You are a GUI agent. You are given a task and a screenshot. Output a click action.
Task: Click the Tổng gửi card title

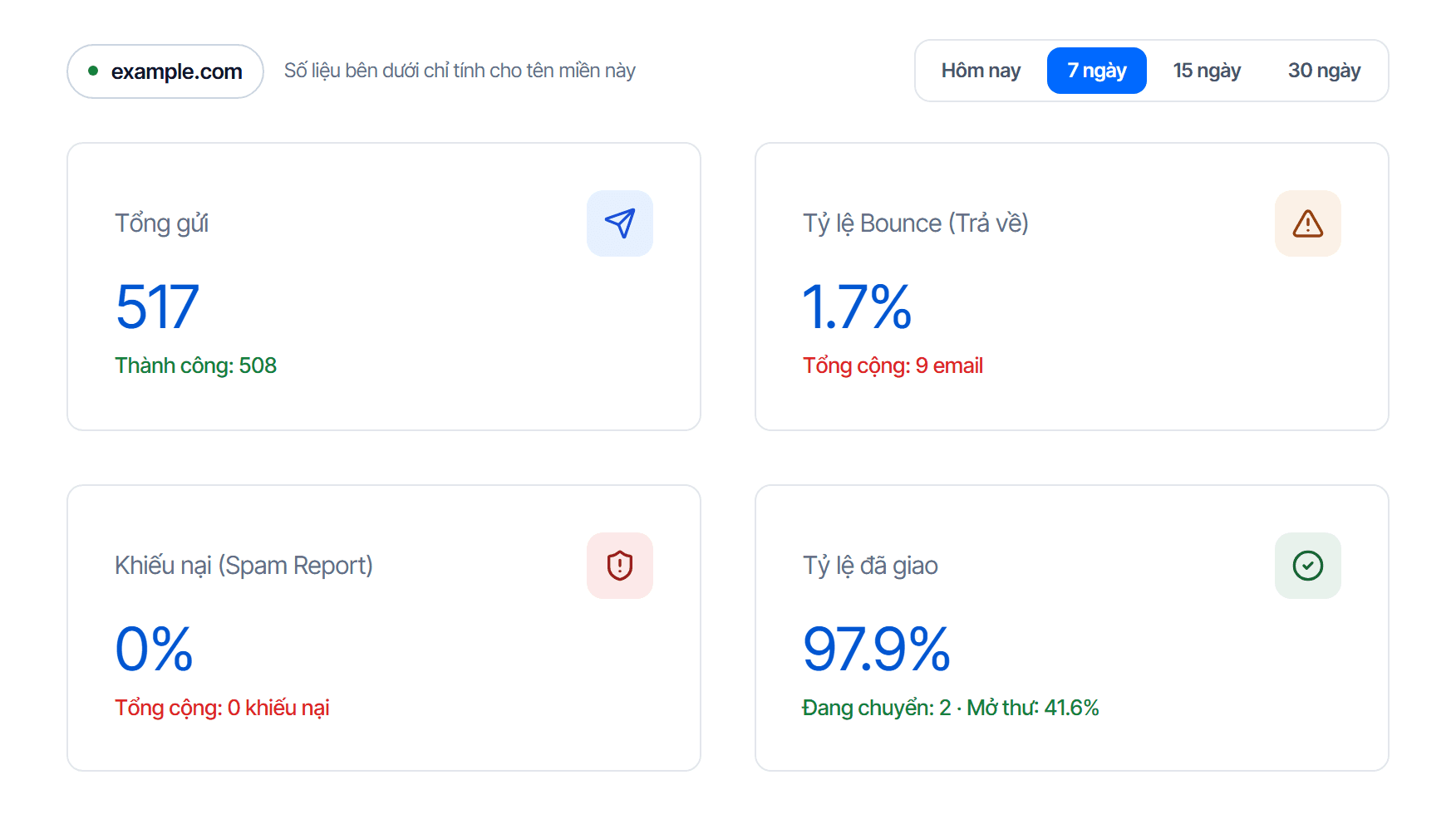[x=161, y=223]
